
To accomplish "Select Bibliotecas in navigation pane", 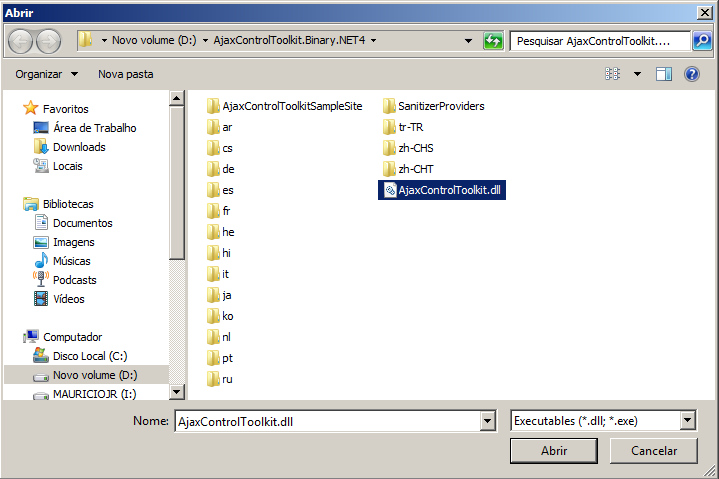I will 58,204.
